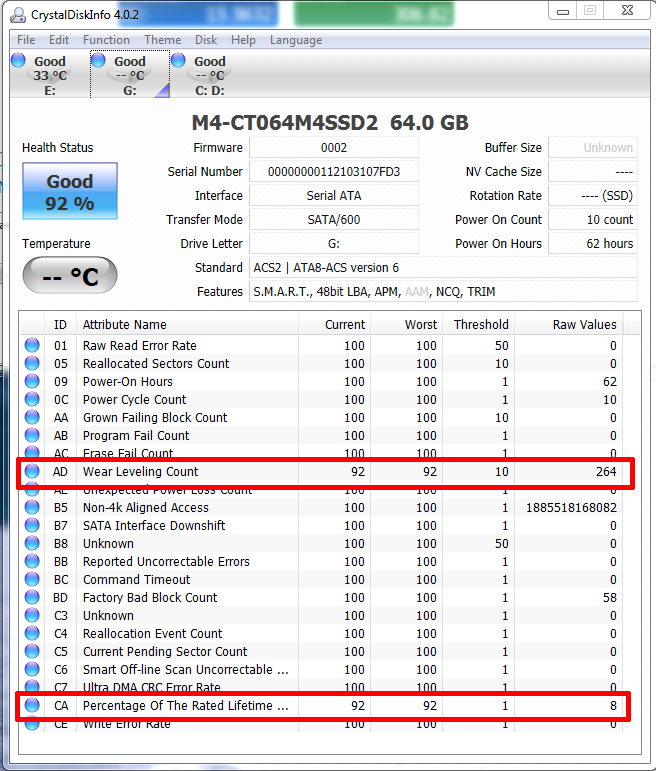The image size is (656, 771).
Task: Click the health status circle of drive E:
Action: click(x=19, y=60)
